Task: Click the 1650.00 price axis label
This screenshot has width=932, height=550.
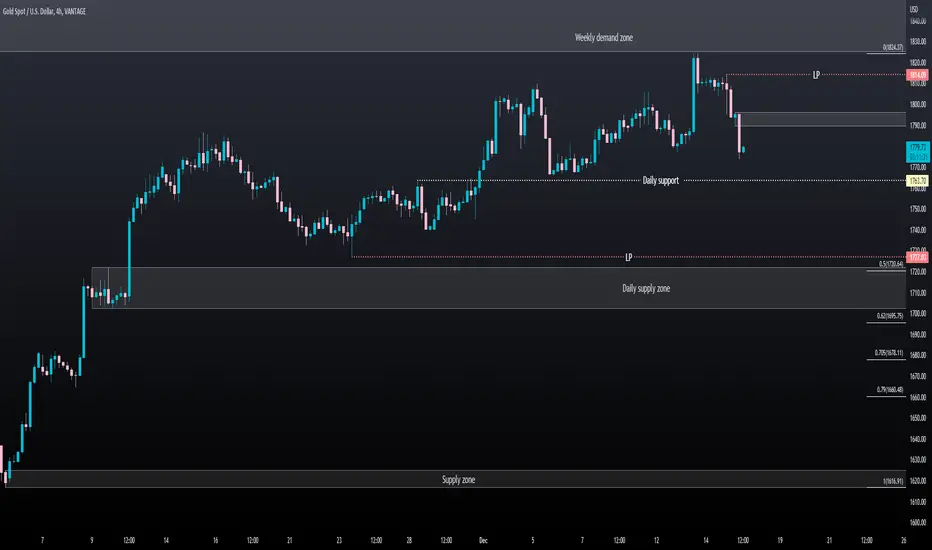Action: point(918,418)
